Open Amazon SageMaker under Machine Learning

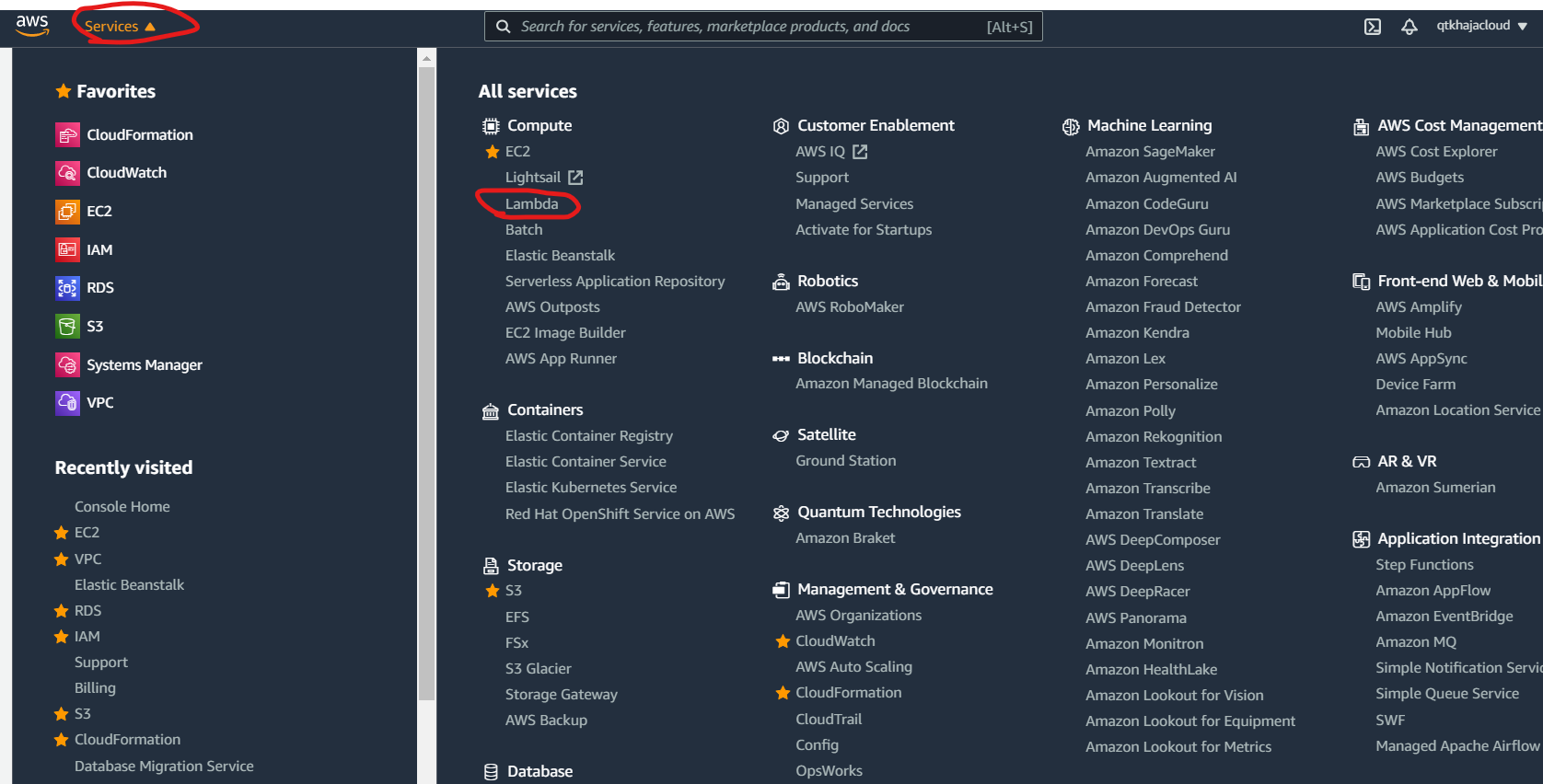1150,152
